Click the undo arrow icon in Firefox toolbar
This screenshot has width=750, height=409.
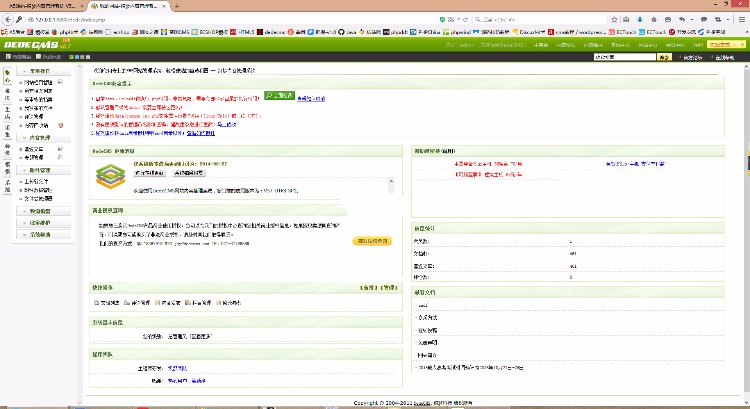coord(682,20)
